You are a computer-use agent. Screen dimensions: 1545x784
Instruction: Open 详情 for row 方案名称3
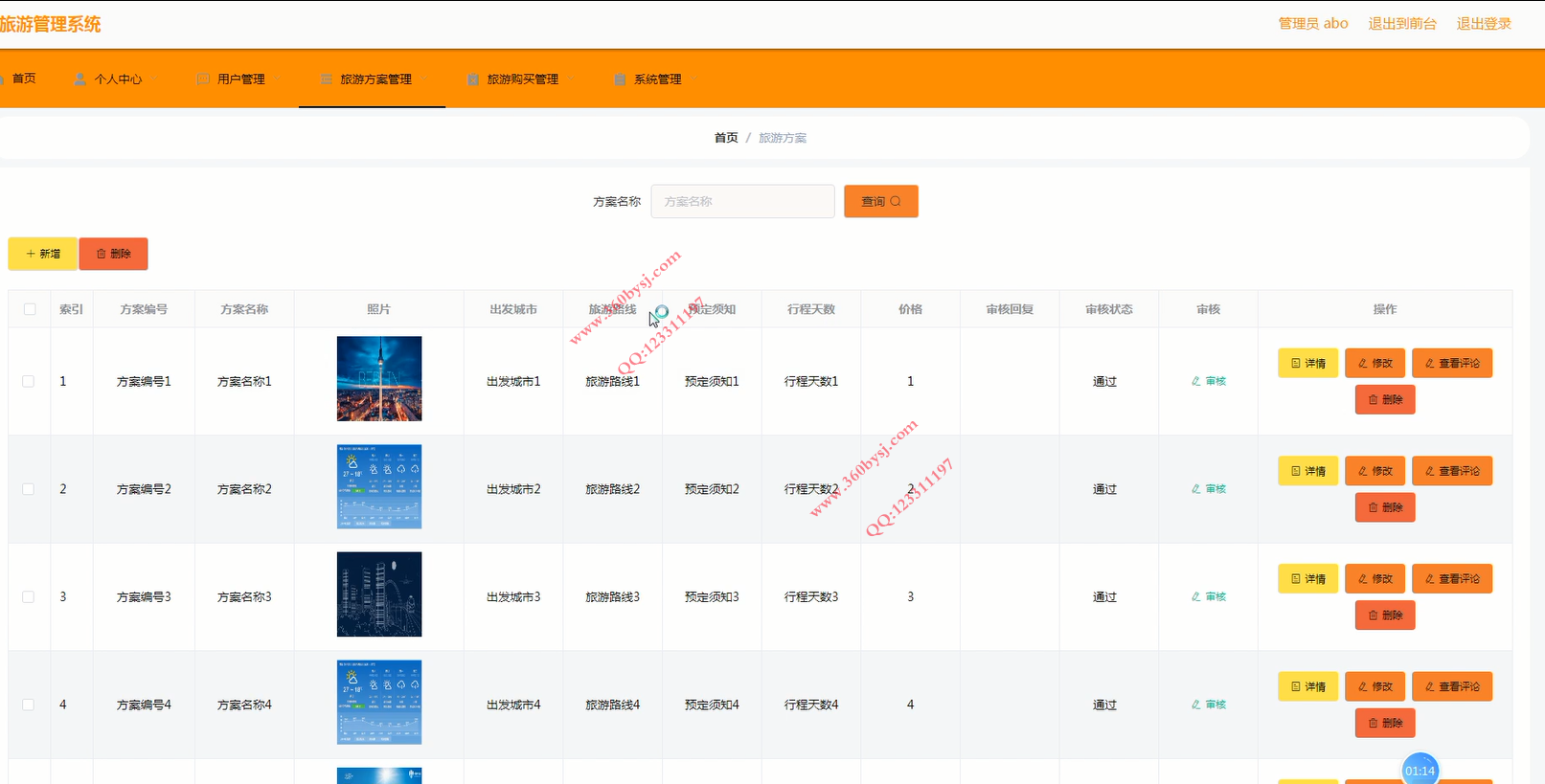(1307, 579)
